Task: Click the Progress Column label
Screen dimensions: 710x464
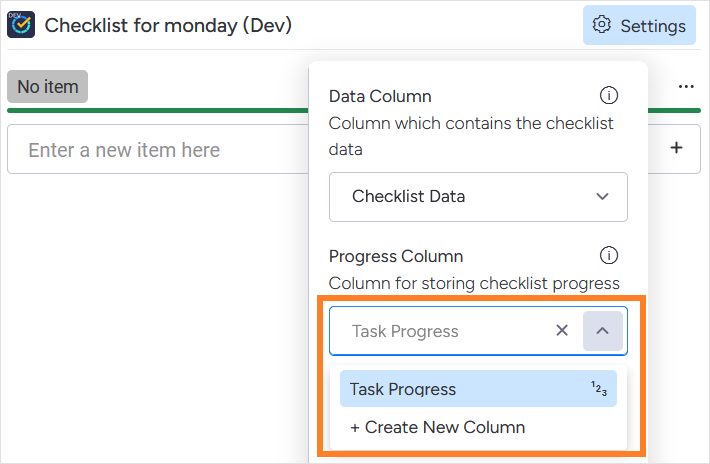Action: [396, 256]
